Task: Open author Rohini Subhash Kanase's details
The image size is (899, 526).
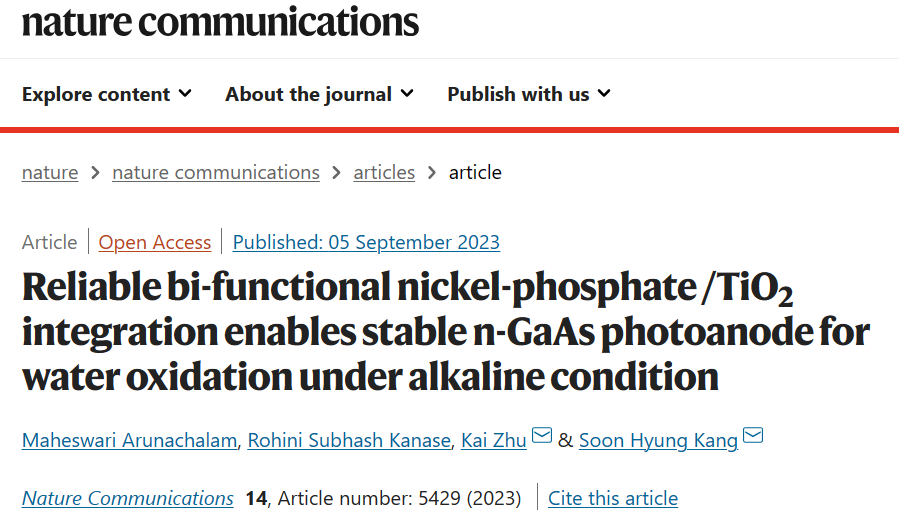Action: click(349, 441)
